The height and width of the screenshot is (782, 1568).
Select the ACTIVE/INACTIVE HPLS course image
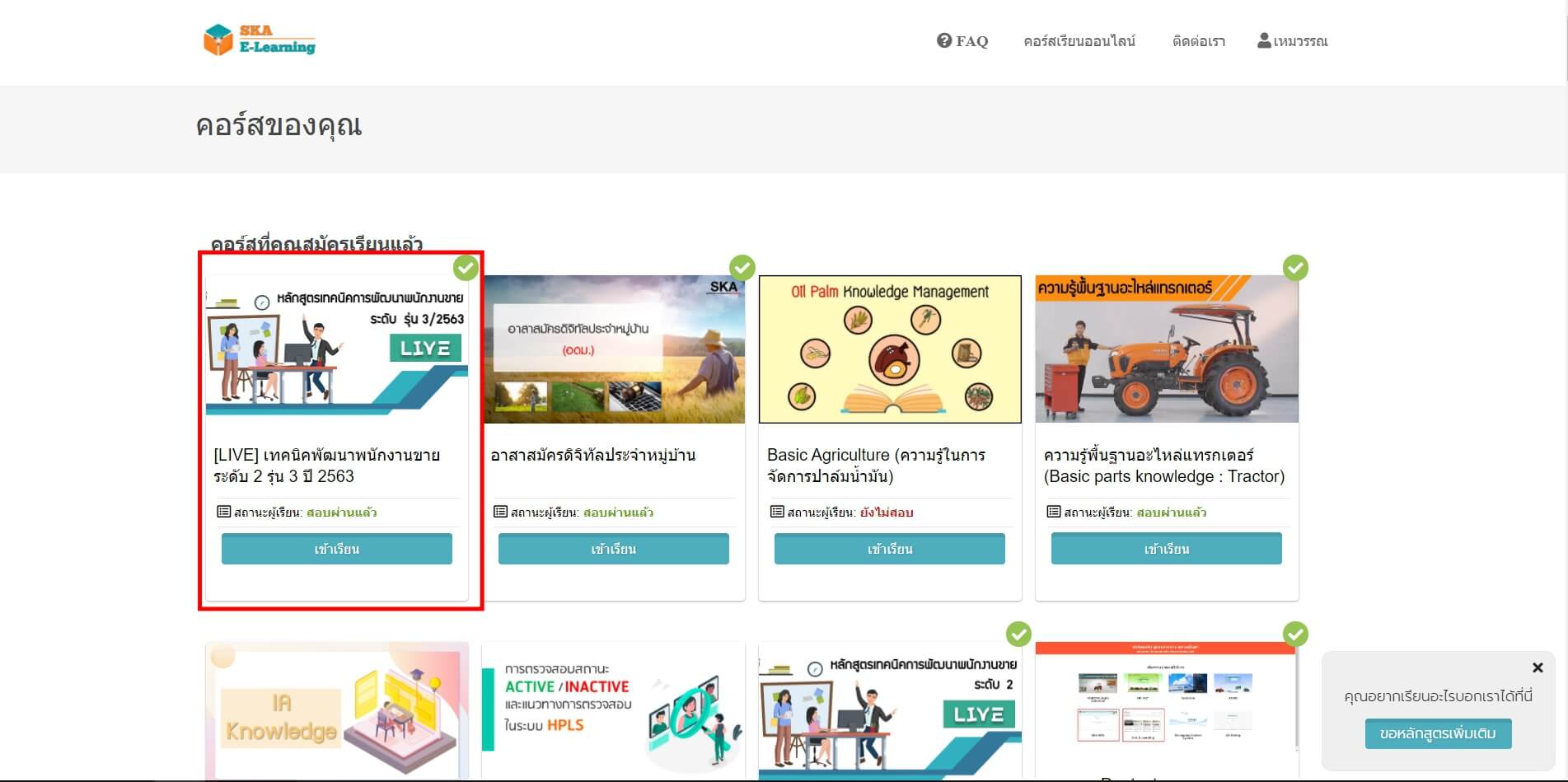pos(613,712)
